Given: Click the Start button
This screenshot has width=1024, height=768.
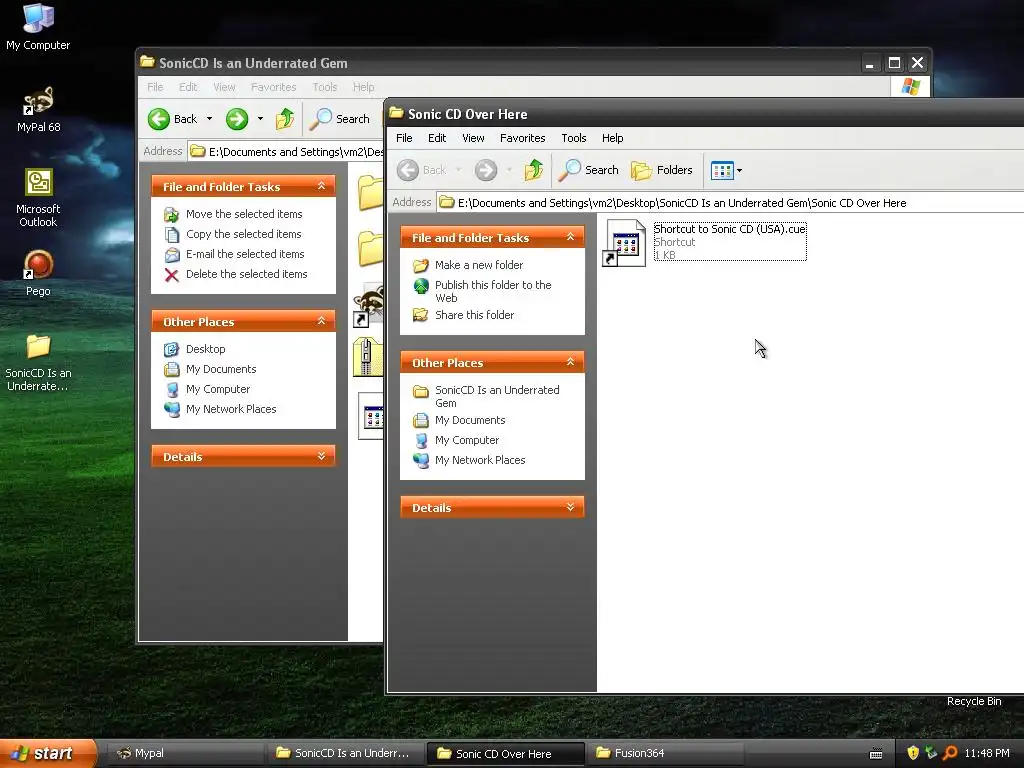Looking at the screenshot, I should coord(48,753).
